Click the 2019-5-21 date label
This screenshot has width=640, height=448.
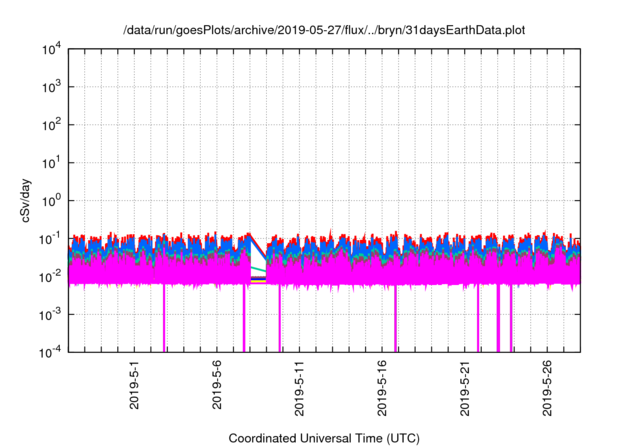pos(464,388)
